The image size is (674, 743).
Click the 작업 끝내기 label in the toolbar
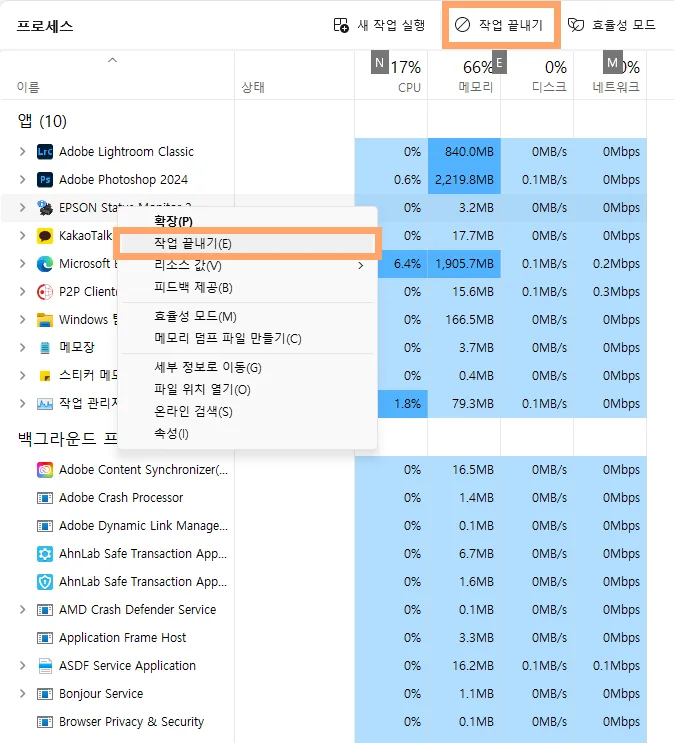(x=510, y=25)
